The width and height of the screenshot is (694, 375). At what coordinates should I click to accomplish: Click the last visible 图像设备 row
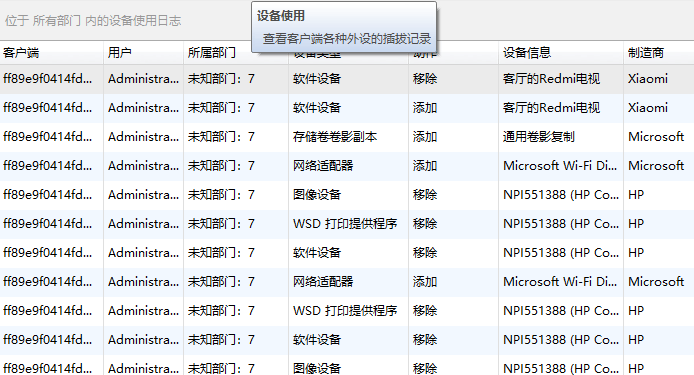point(347,367)
